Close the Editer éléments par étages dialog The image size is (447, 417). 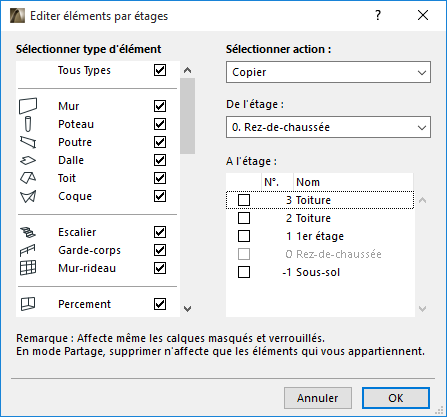(423, 15)
